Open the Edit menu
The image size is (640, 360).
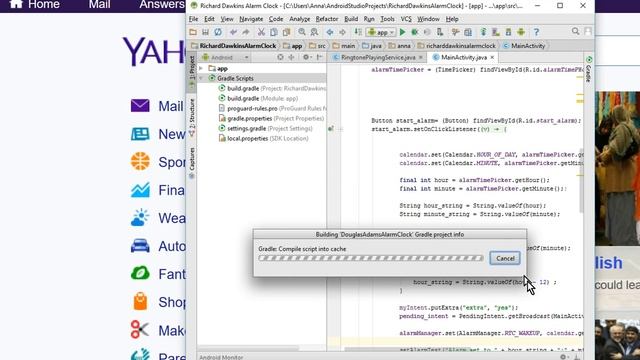pos(209,19)
